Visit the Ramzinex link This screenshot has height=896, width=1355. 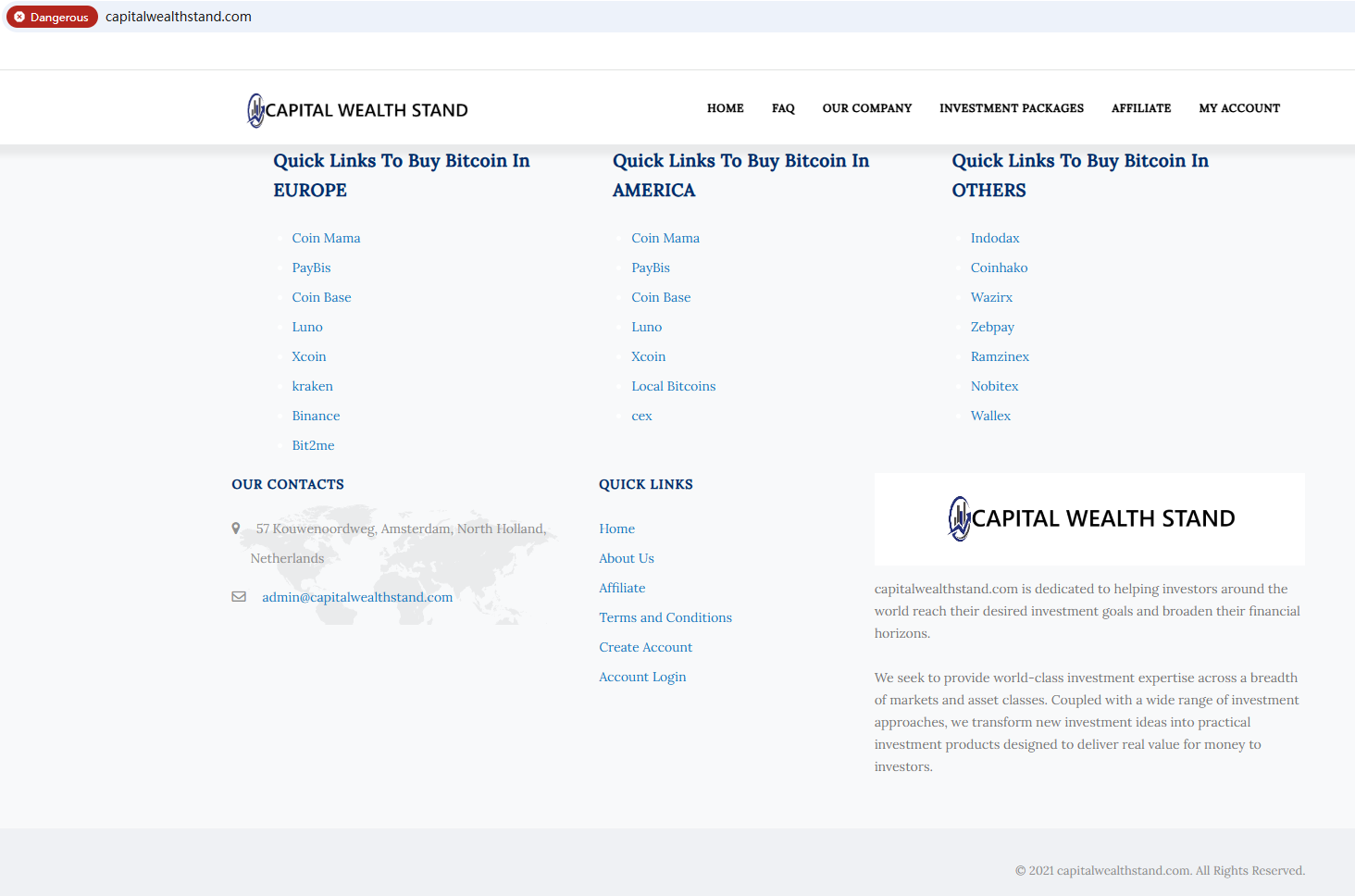[1000, 356]
